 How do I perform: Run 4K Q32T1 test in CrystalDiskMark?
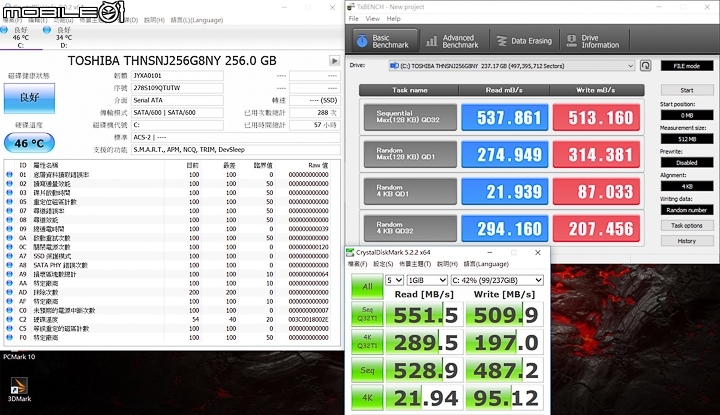367,342
